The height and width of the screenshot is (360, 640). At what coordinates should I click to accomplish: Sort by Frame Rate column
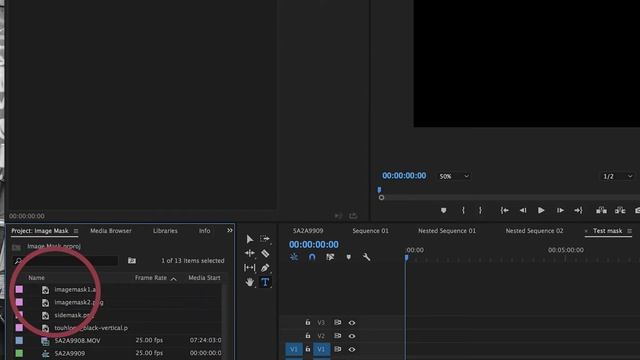[x=151, y=278]
